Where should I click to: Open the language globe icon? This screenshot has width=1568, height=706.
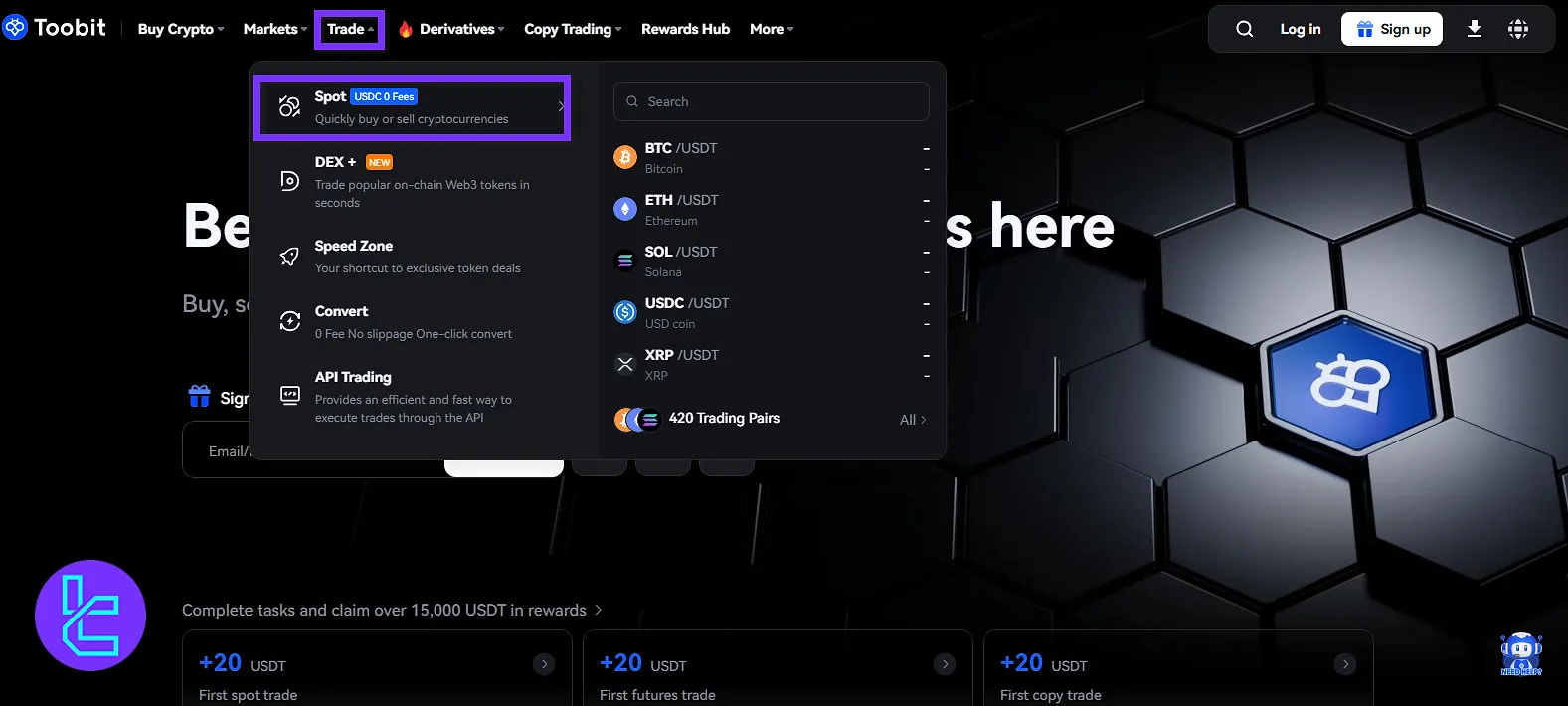(1518, 29)
